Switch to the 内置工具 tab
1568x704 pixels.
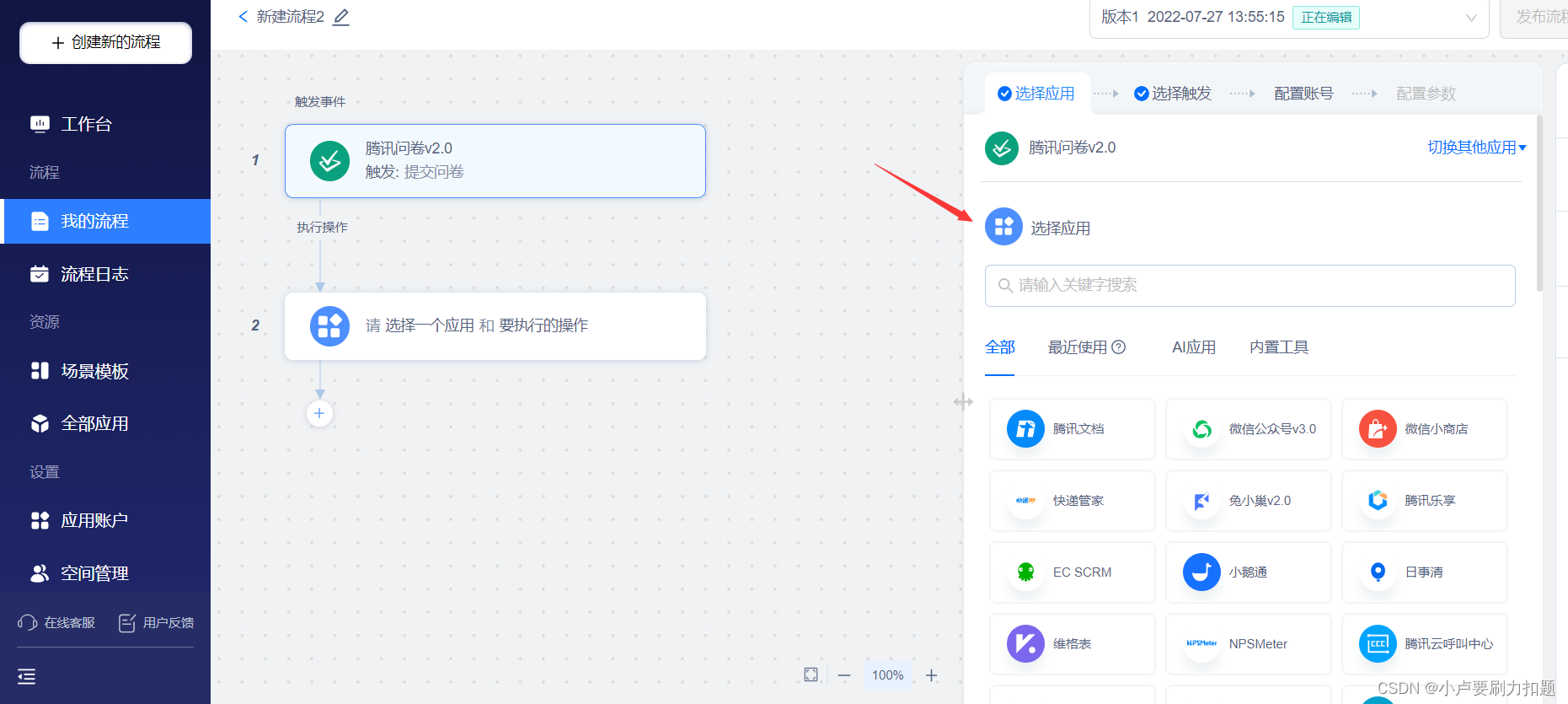click(1279, 347)
